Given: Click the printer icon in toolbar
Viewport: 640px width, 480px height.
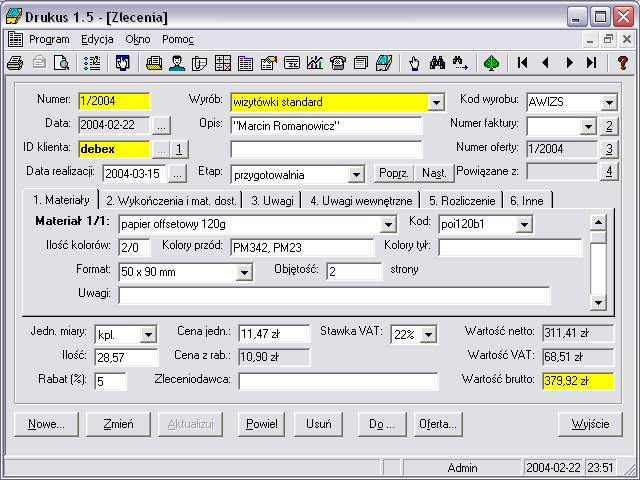Looking at the screenshot, I should tap(15, 63).
